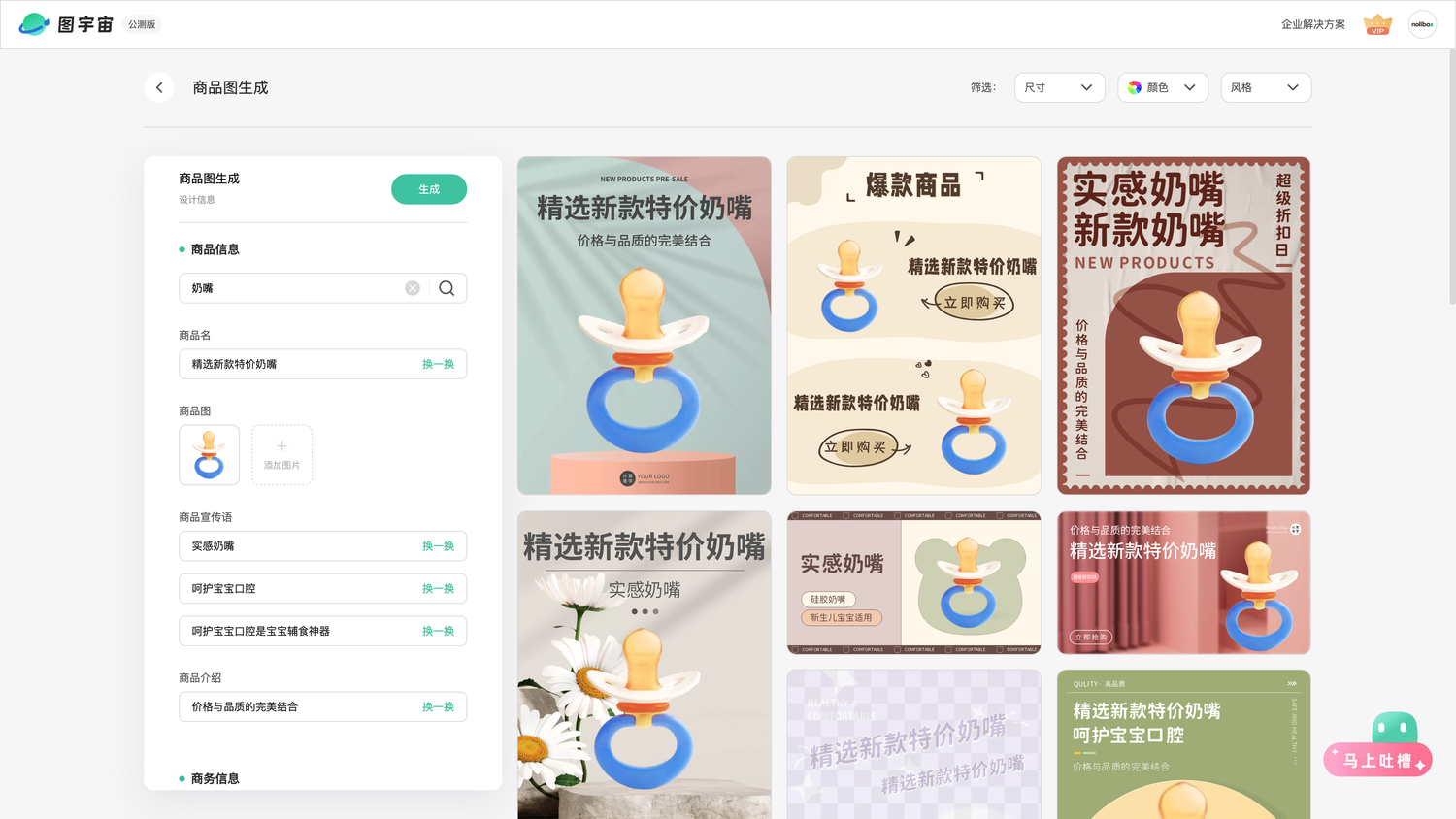Open the 尺寸 filter dropdown
The image size is (1456, 819).
coord(1059,87)
